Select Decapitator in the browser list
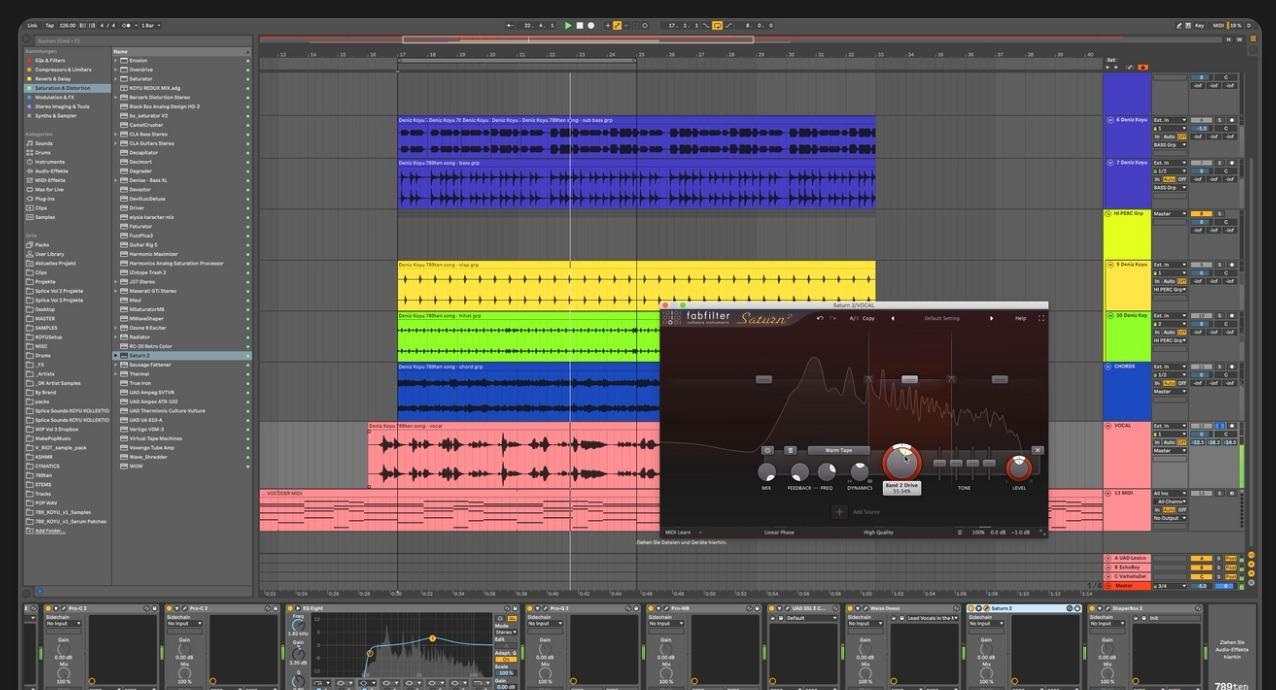Image resolution: width=1276 pixels, height=690 pixels. [181, 153]
